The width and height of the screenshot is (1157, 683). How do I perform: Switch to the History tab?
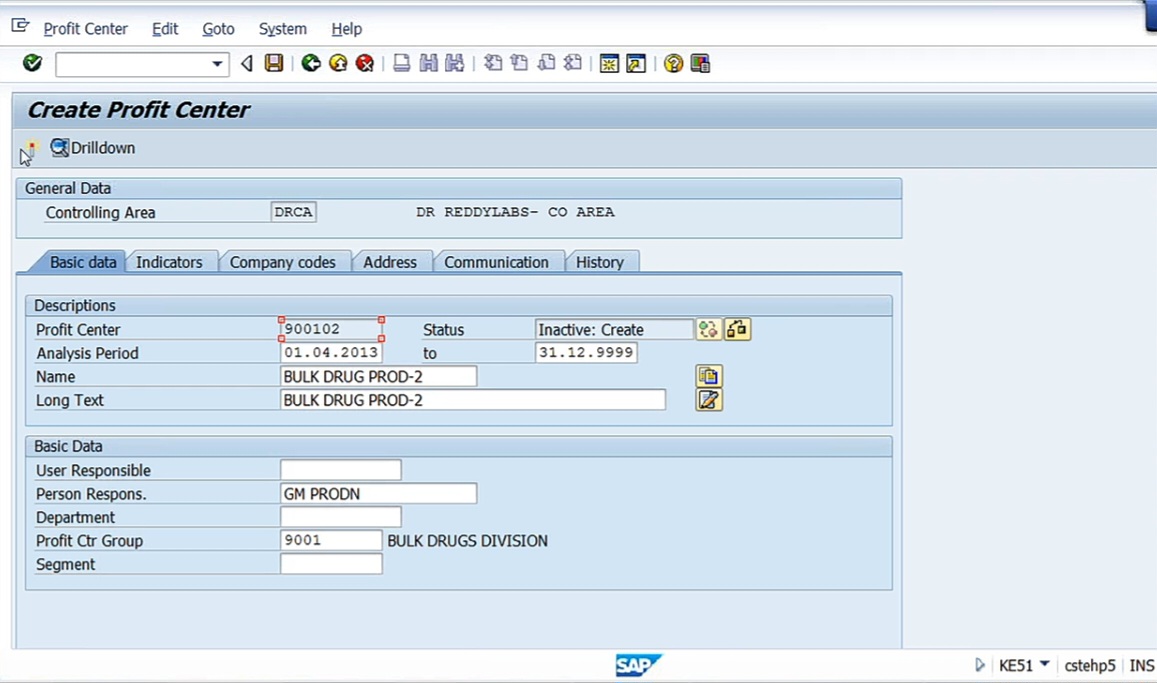pos(600,263)
